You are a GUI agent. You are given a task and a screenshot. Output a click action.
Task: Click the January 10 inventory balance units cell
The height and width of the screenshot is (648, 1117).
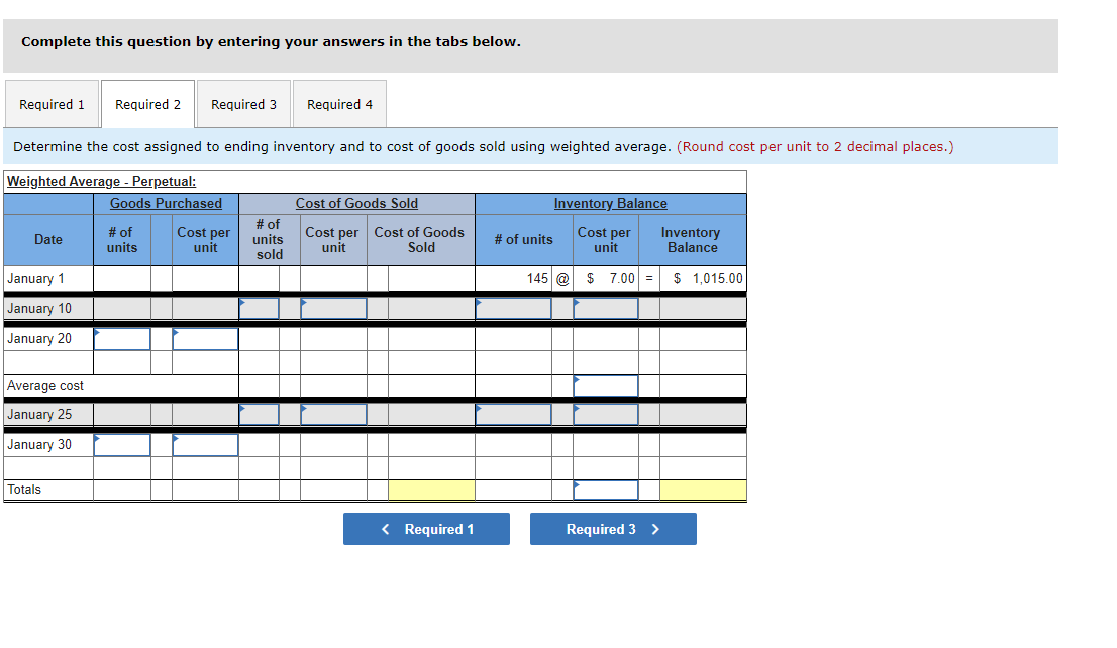(513, 308)
